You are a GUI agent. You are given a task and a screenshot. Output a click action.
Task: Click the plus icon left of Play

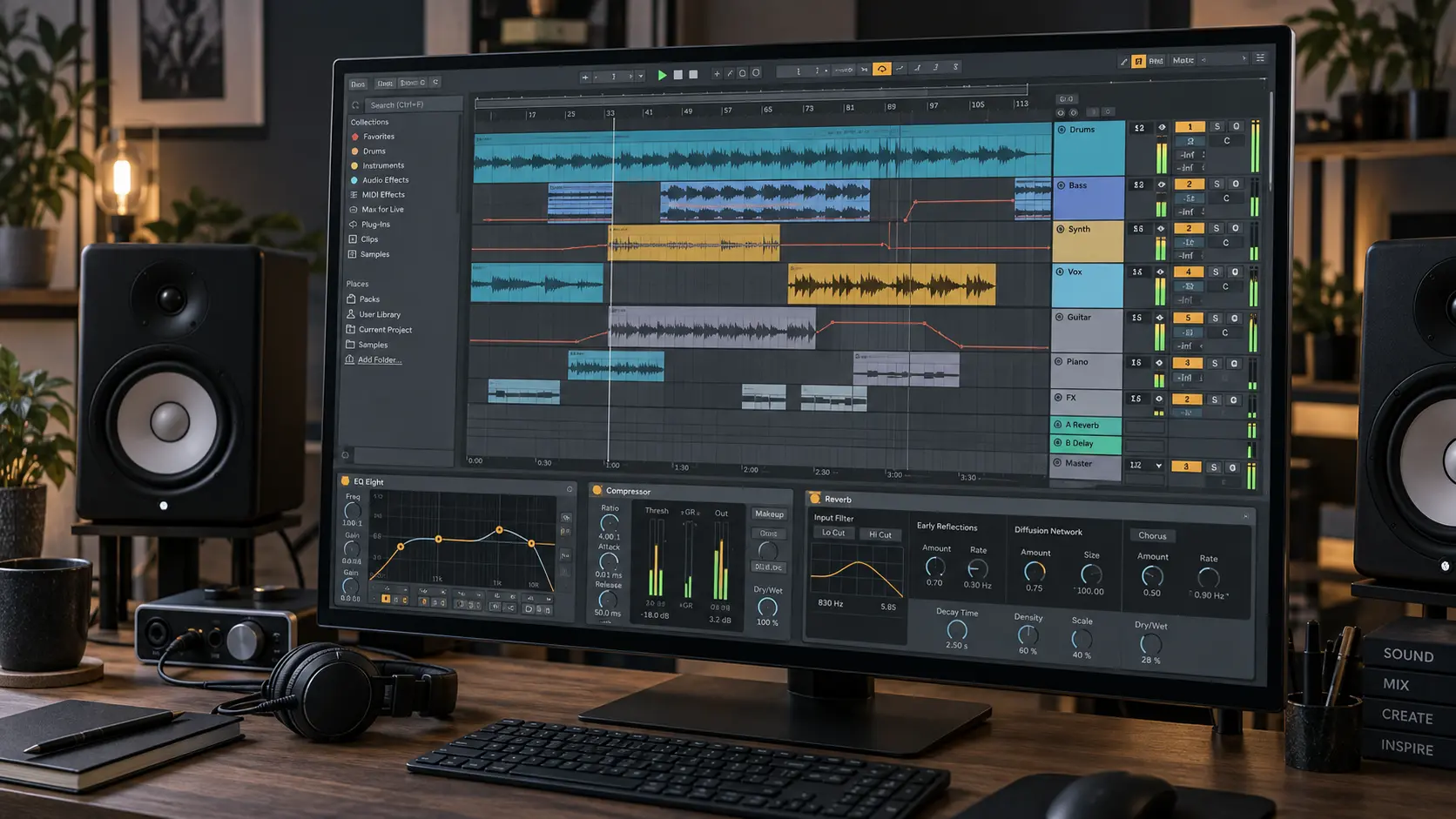[585, 77]
